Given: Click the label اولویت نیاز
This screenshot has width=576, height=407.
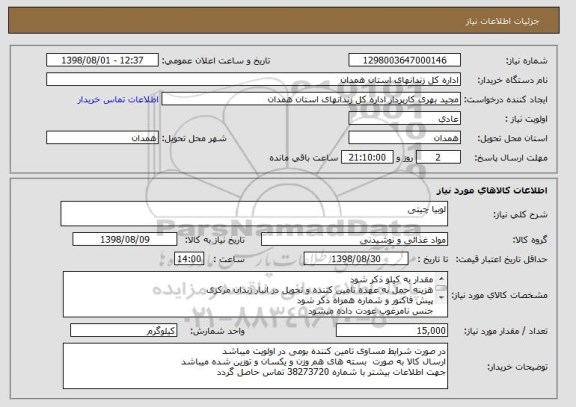Looking at the screenshot, I should [526, 119].
